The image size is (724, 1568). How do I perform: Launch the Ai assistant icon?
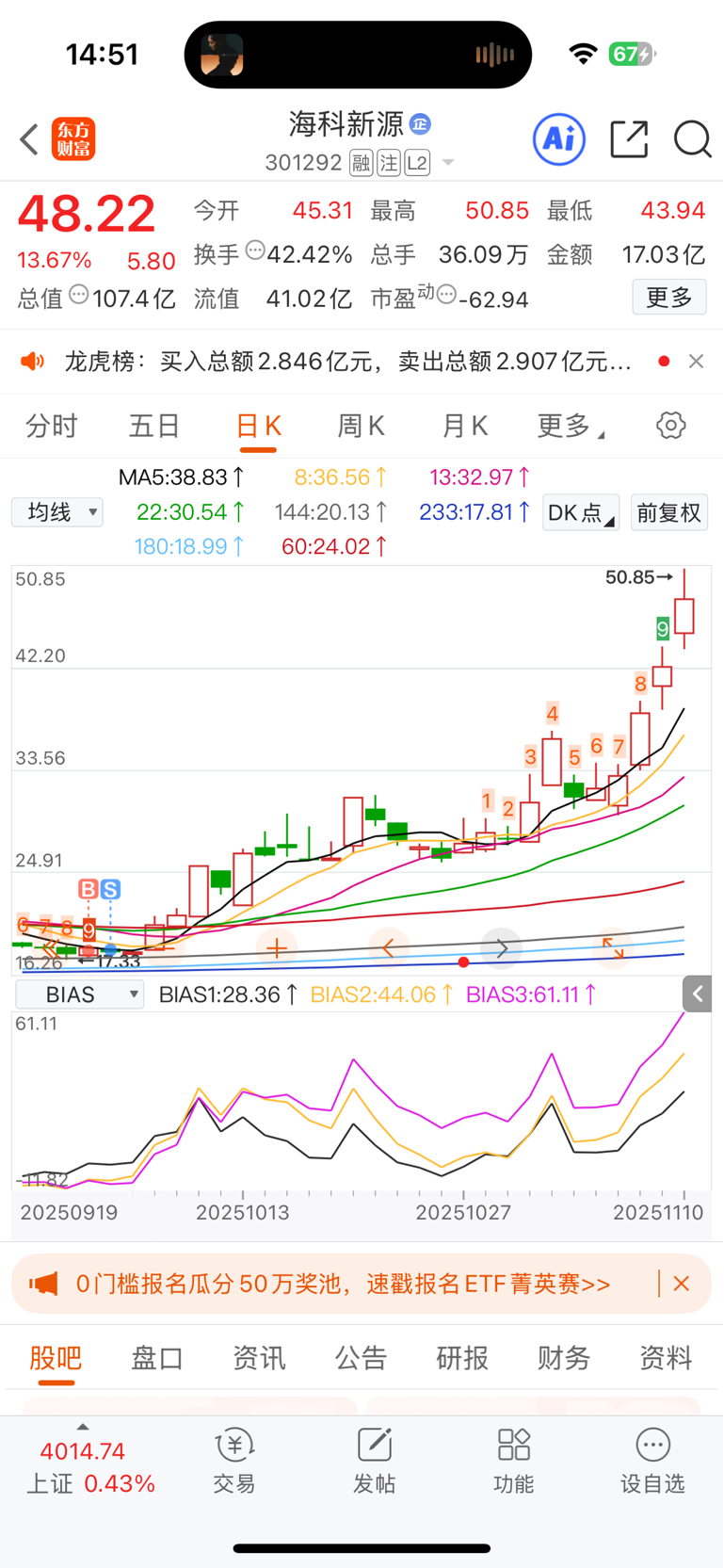click(x=559, y=139)
